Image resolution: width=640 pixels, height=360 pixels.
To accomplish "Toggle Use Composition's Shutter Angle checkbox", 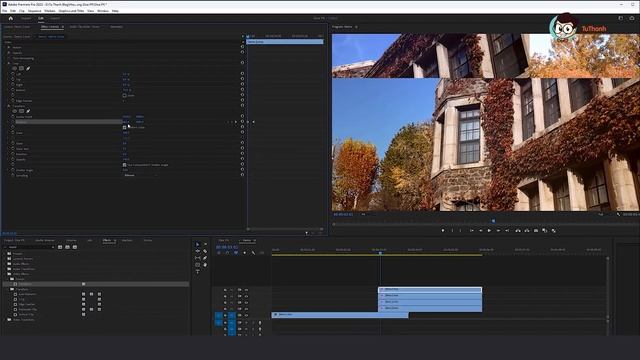I will 124,165.
